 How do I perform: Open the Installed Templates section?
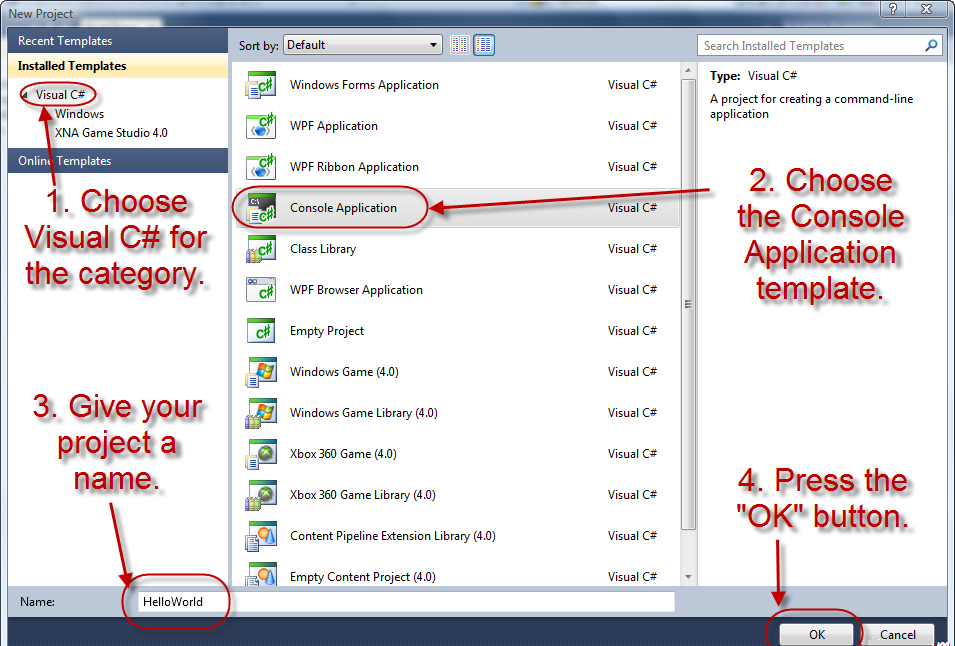[118, 66]
